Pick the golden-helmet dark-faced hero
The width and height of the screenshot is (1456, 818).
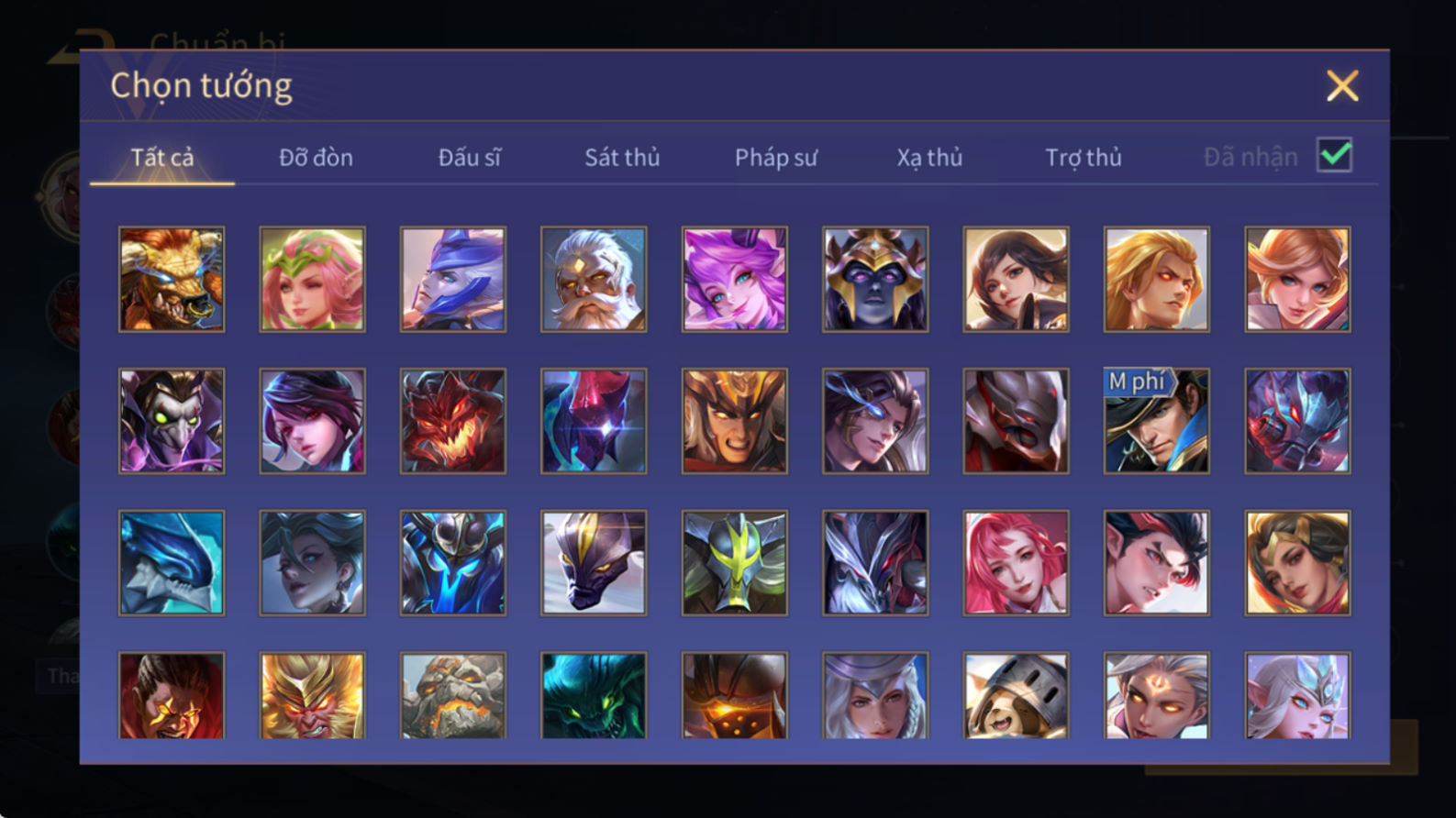[x=875, y=279]
